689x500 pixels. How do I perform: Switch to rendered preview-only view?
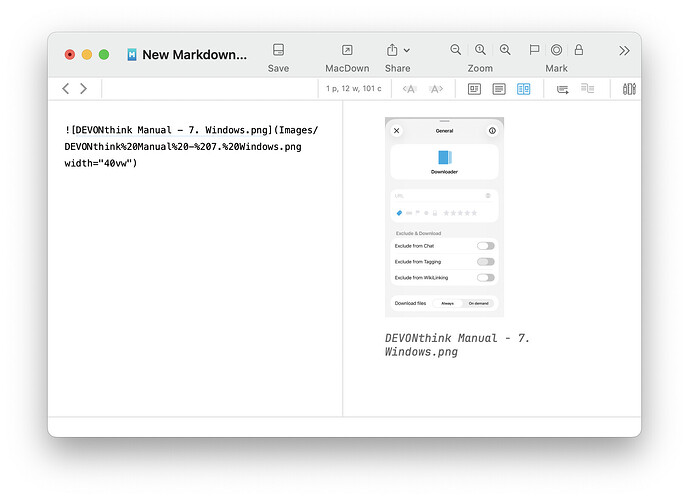coord(474,89)
